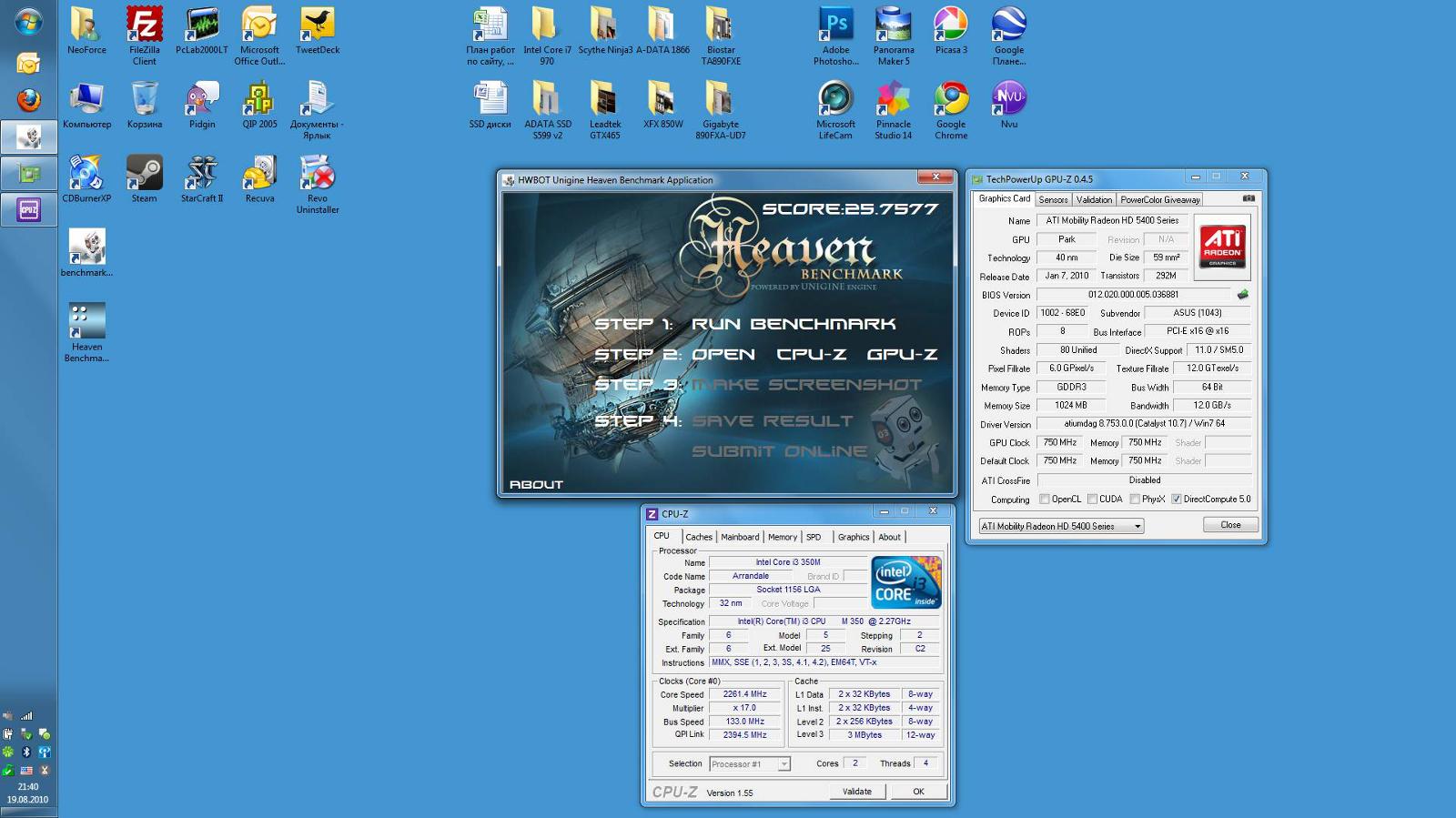Click the ATI Radeon logo in GPU-Z
The width and height of the screenshot is (1456, 818).
click(x=1222, y=247)
